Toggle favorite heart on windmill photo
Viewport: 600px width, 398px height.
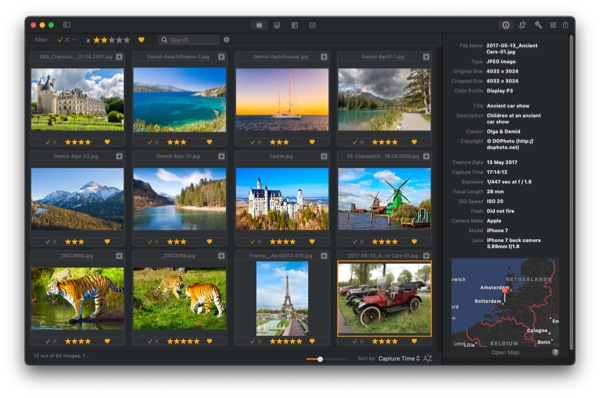414,241
